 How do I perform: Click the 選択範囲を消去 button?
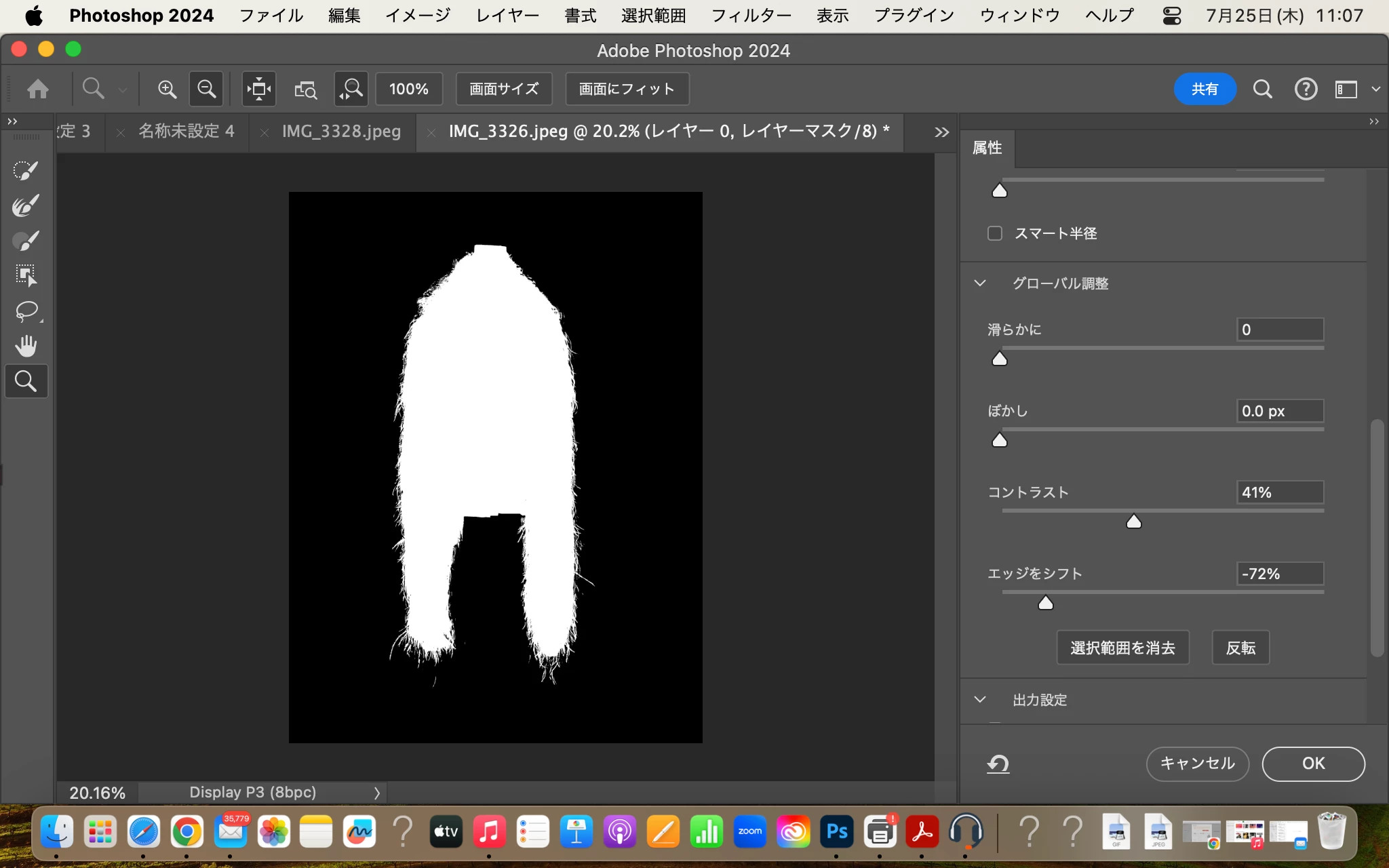coord(1122,648)
